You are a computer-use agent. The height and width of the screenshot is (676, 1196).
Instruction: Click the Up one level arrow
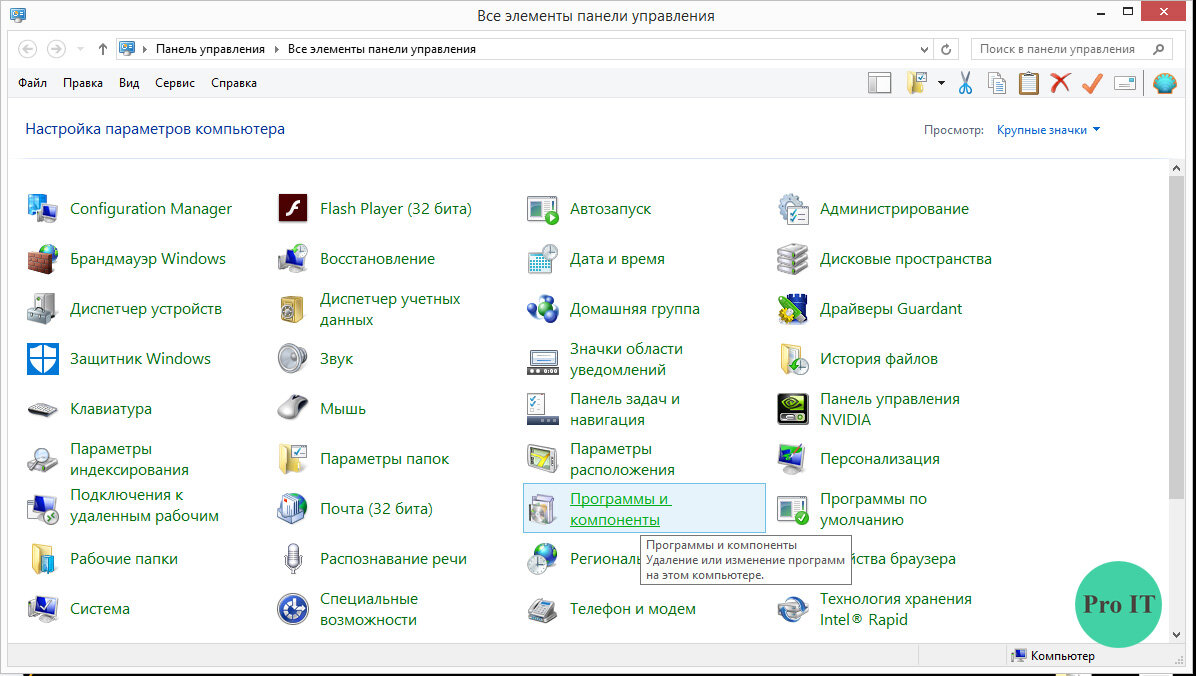[102, 49]
